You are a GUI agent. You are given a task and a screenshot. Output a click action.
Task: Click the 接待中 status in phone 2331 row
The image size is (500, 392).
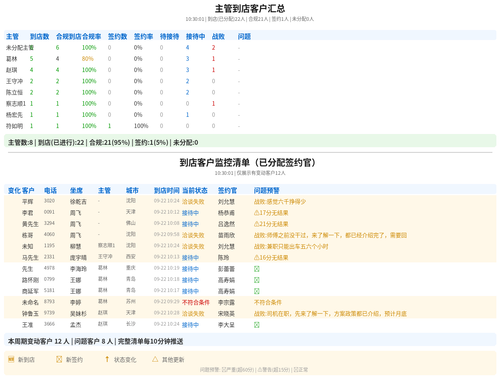pos(190,258)
